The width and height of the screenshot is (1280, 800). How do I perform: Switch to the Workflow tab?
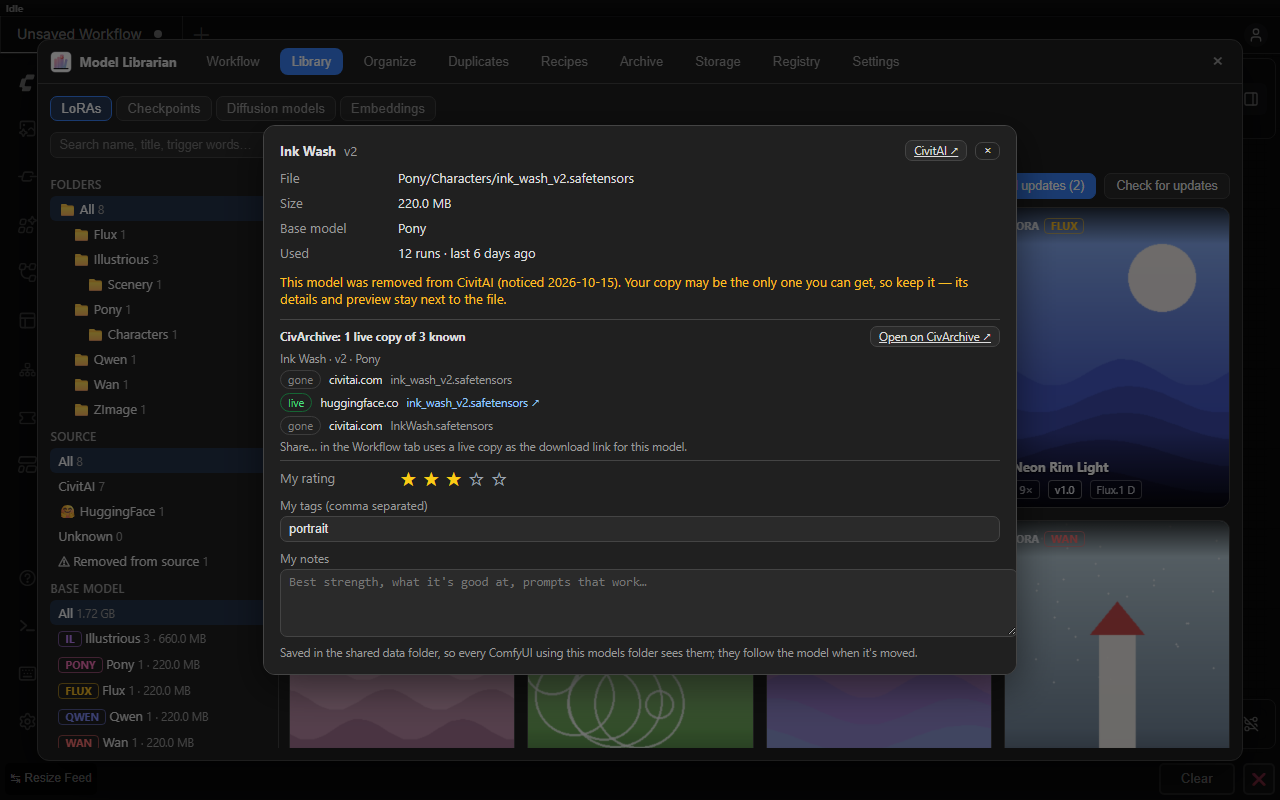coord(233,62)
